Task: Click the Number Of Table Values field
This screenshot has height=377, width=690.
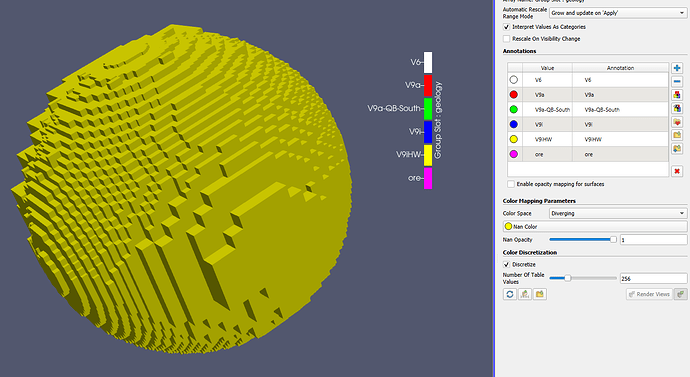Action: 653,278
